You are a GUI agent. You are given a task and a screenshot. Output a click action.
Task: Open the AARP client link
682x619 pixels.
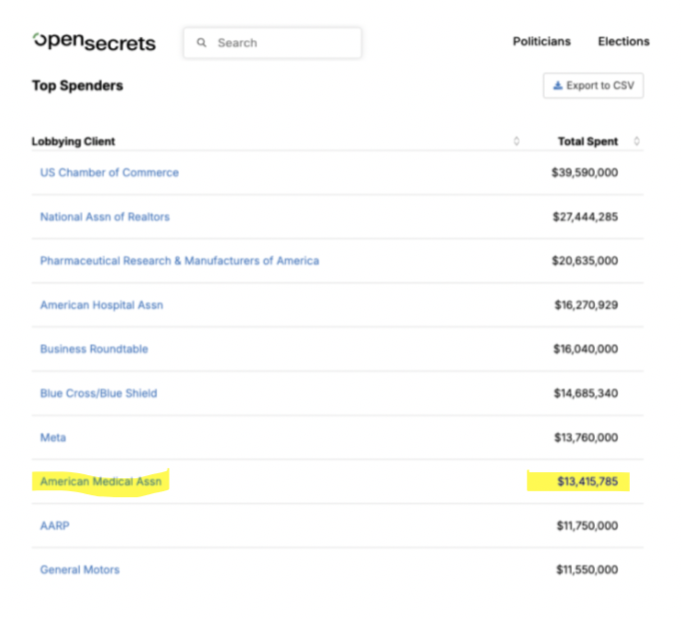click(54, 525)
